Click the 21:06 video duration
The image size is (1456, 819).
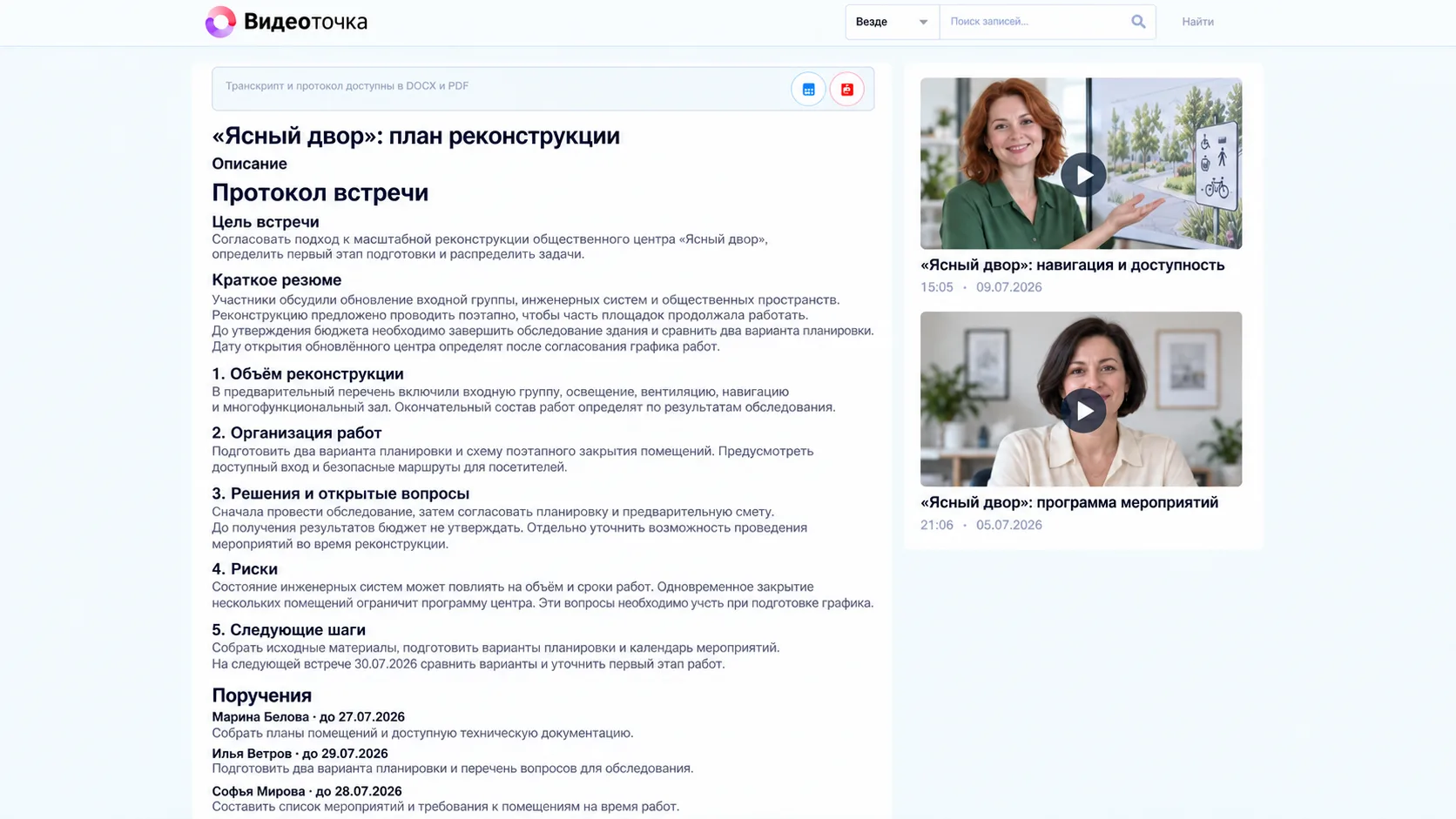937,525
